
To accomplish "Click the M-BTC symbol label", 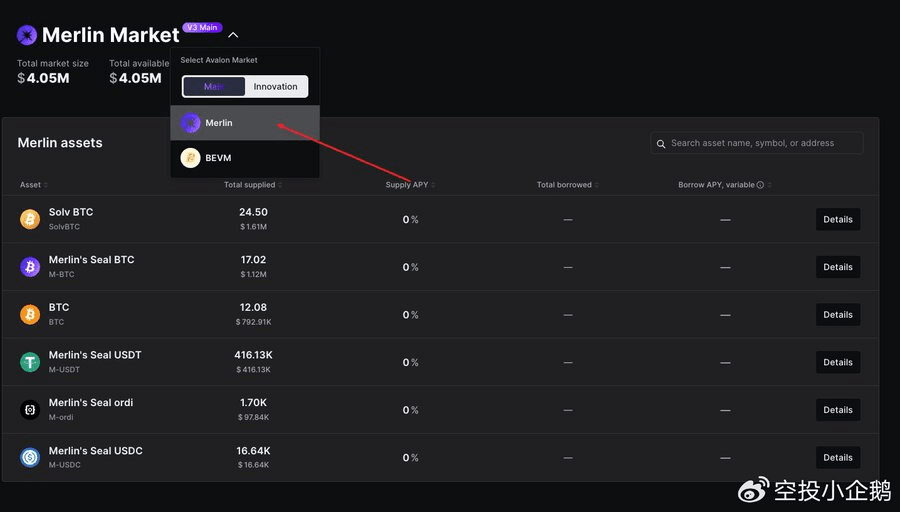I will pos(61,274).
